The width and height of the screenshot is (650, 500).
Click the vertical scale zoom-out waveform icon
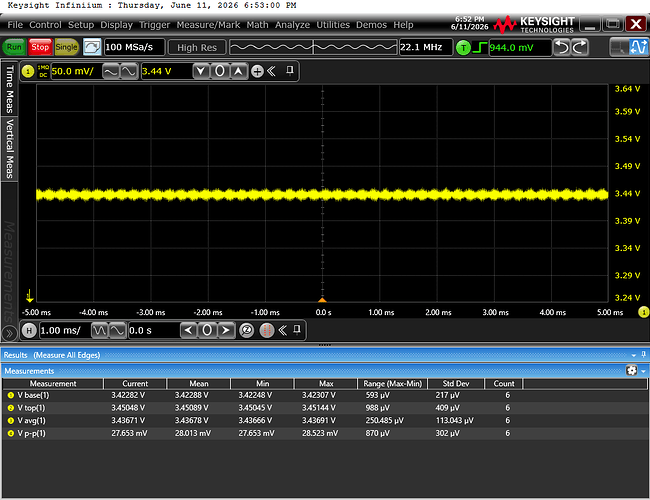coord(111,71)
